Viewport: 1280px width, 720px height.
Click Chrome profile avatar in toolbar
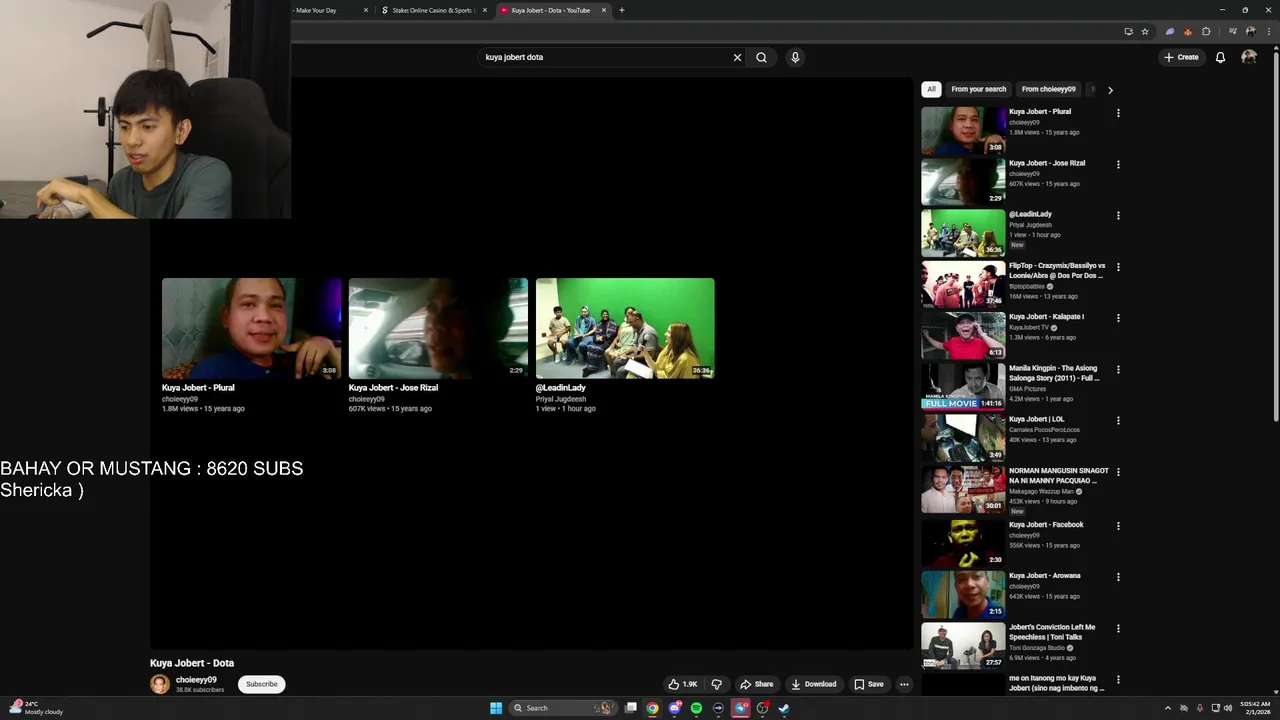1250,32
